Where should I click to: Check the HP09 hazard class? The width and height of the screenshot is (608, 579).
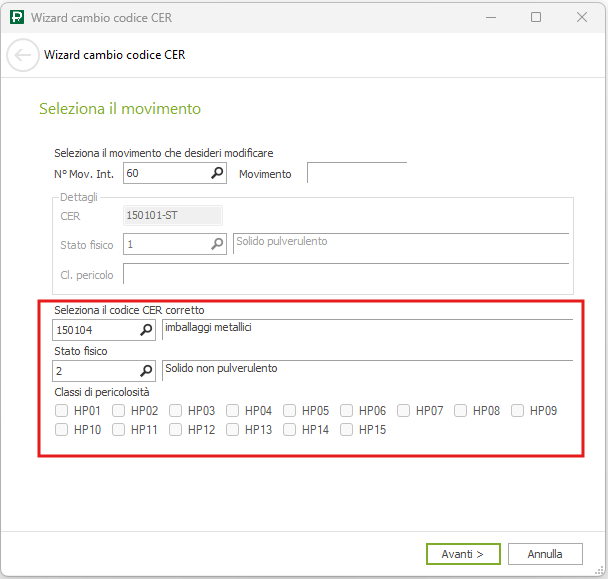click(518, 410)
